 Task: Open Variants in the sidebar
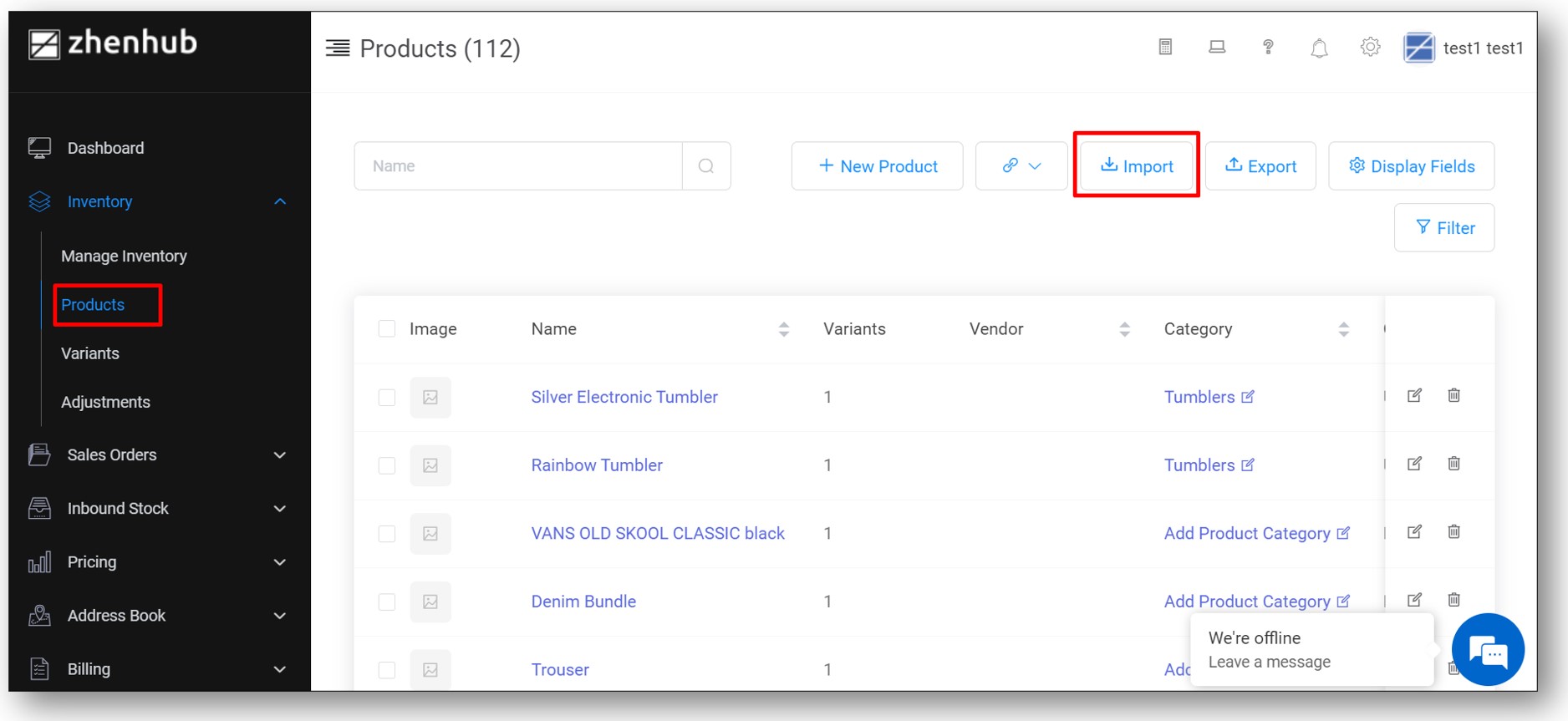pyautogui.click(x=90, y=353)
